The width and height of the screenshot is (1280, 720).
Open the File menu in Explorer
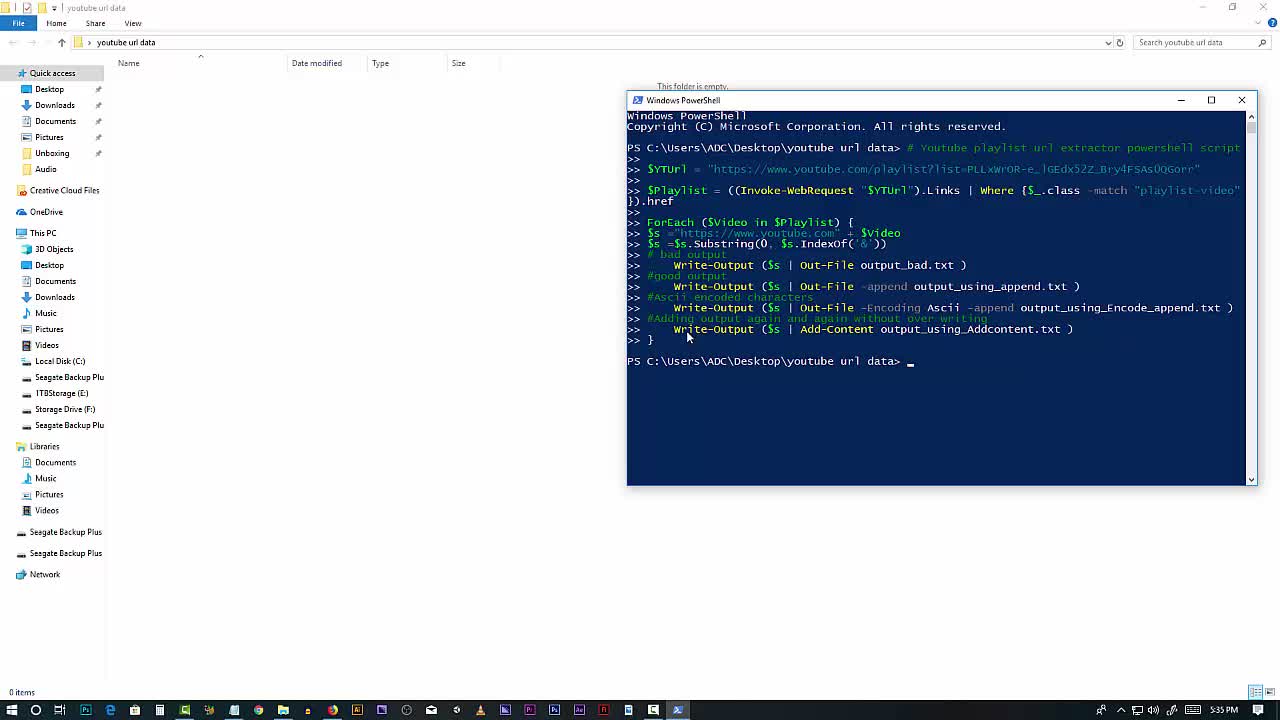click(x=18, y=23)
